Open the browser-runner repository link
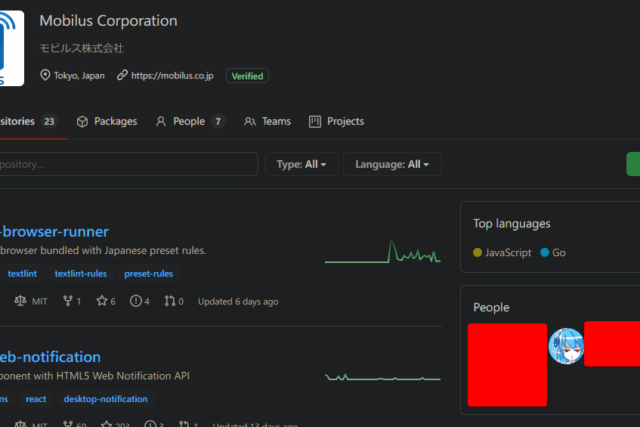The width and height of the screenshot is (640, 427). pos(54,232)
